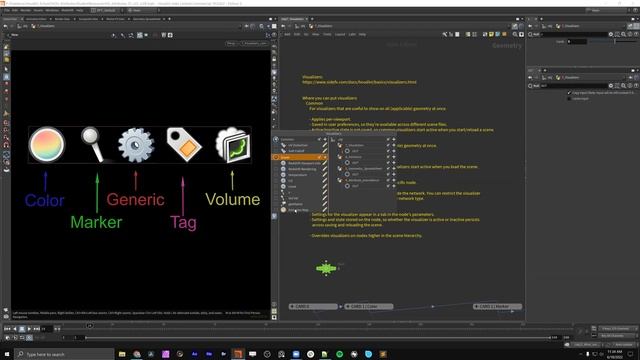Click the pencil edit icon for UV Distortion visualizer
Image resolution: width=640 pixels, height=360 pixels.
click(325, 145)
